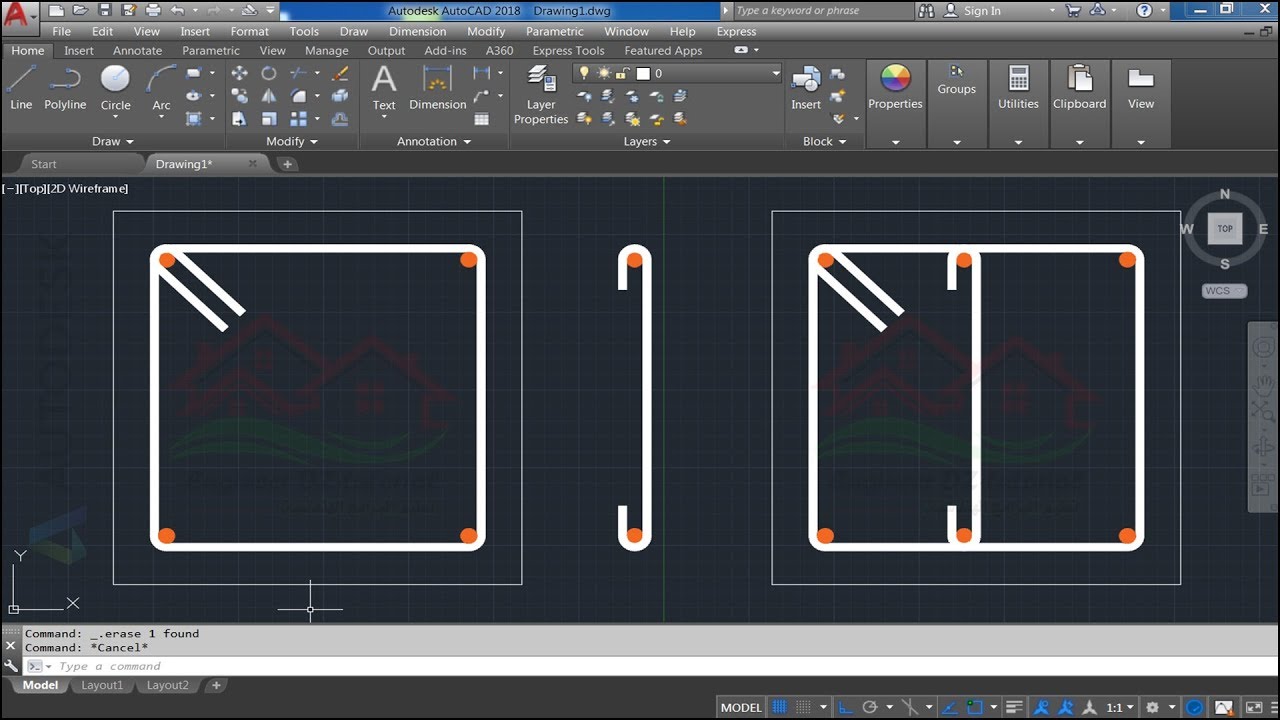
Task: Open the Clipboard panel
Action: (1079, 87)
